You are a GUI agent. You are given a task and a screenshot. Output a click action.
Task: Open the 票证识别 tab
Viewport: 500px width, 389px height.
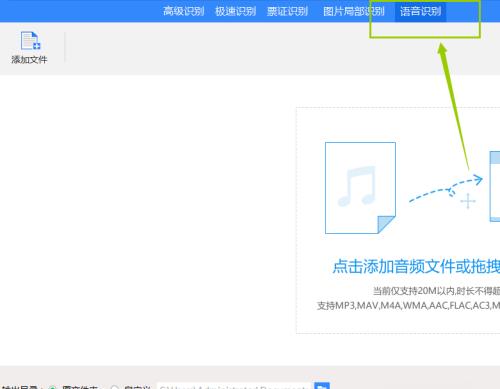[x=287, y=11]
